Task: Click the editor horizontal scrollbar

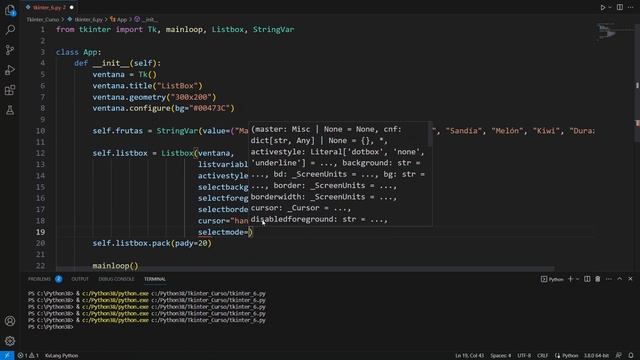Action: (x=305, y=269)
